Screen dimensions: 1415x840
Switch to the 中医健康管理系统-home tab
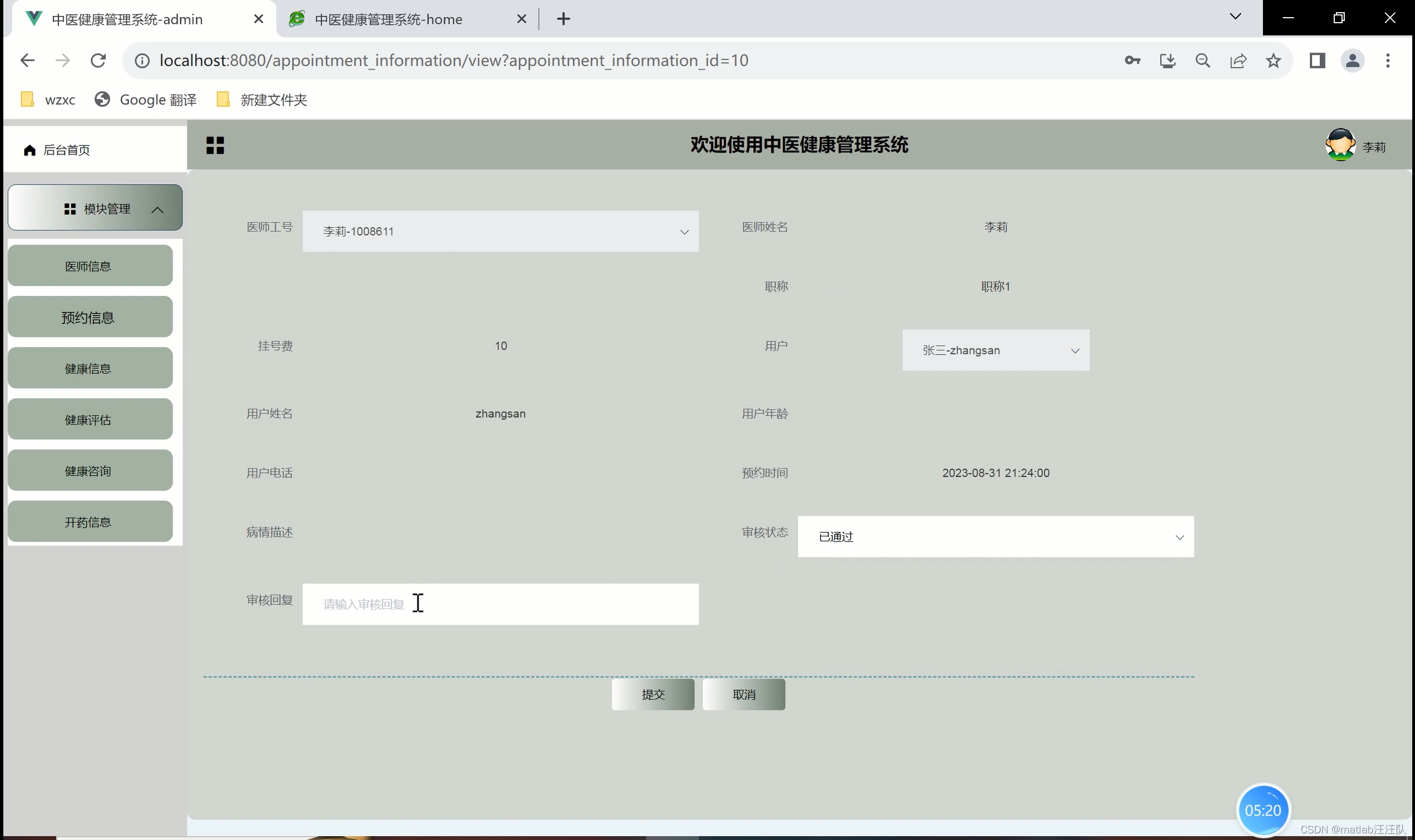pyautogui.click(x=388, y=19)
